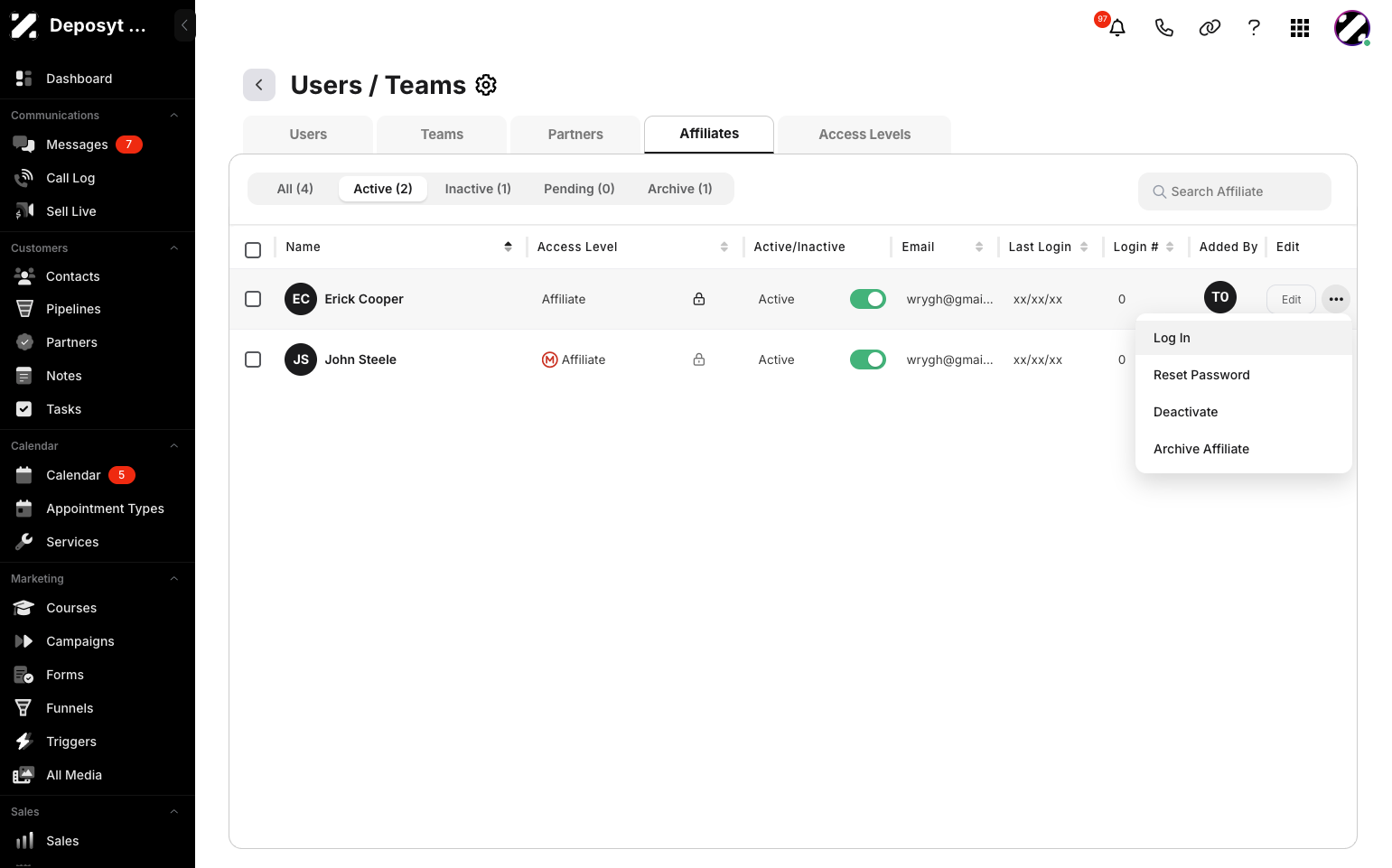This screenshot has width=1392, height=868.
Task: Collapse the sidebar with the chevron
Action: point(184,25)
